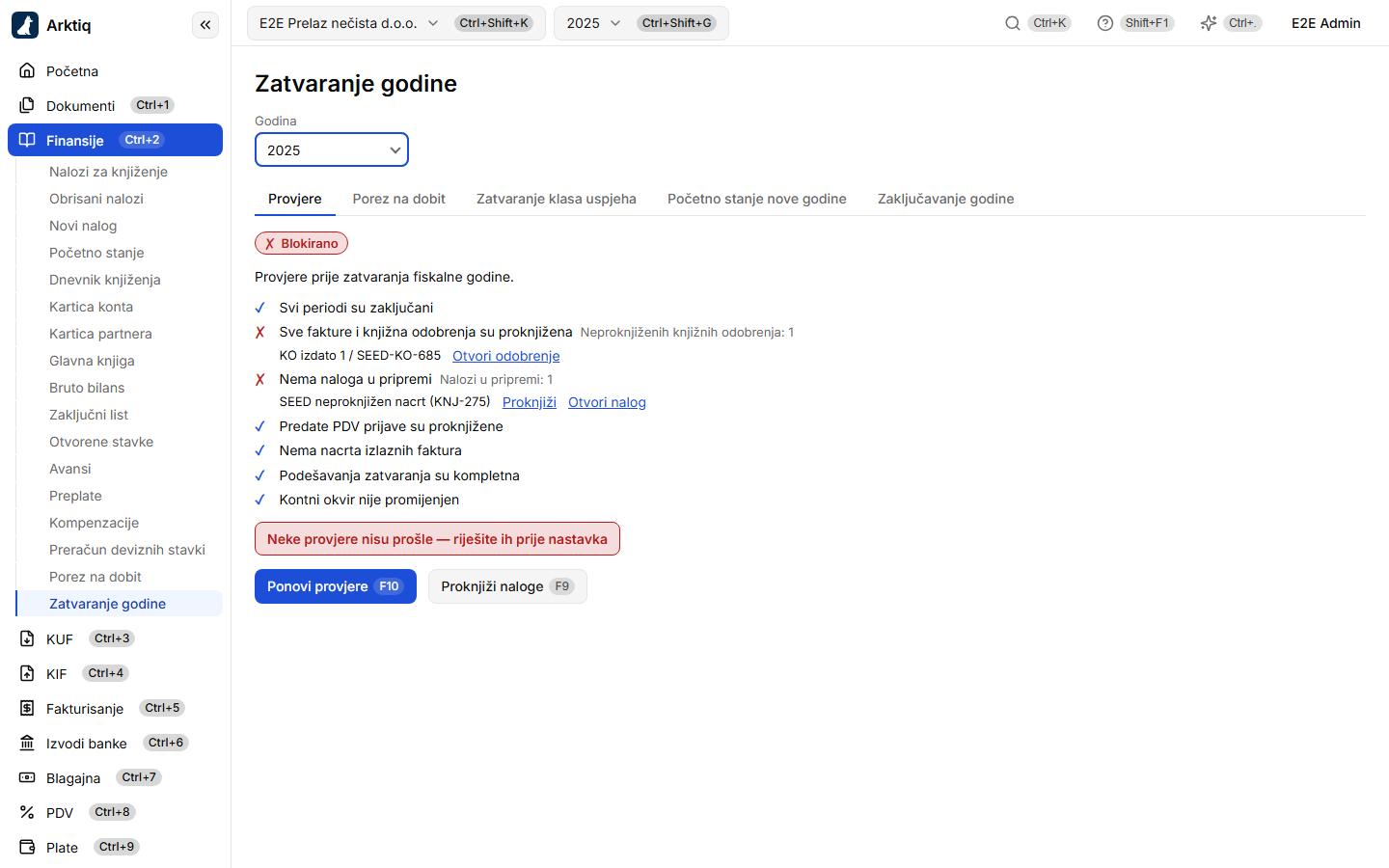Open Kartica konta in sidebar
Viewport: 1389px width, 868px height.
point(120,307)
